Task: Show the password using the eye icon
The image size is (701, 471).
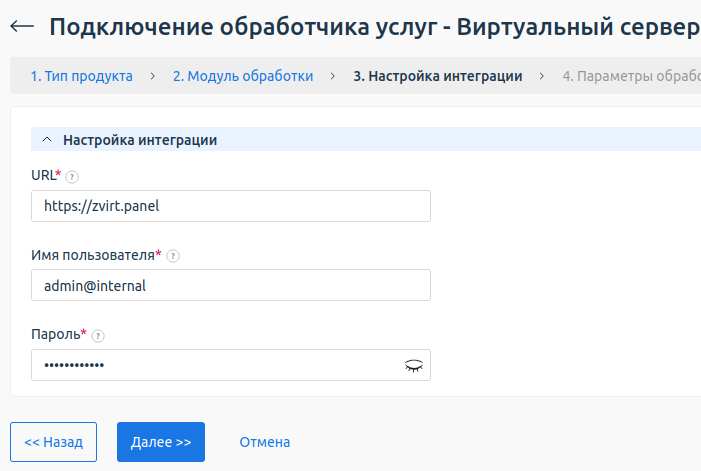Action: pos(413,365)
